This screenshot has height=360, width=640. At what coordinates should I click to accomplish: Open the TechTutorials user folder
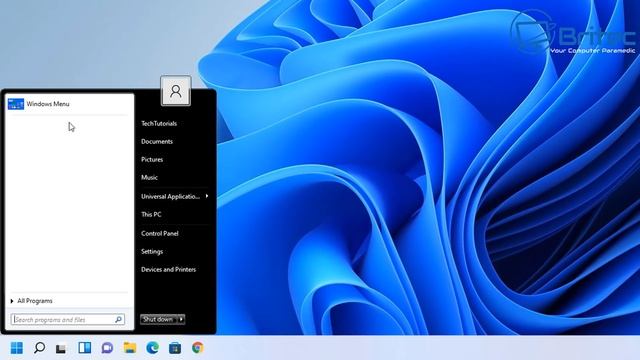[159, 123]
